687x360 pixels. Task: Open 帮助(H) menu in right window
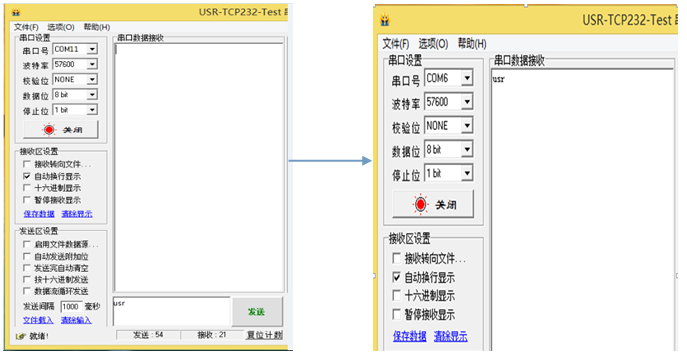[x=472, y=44]
